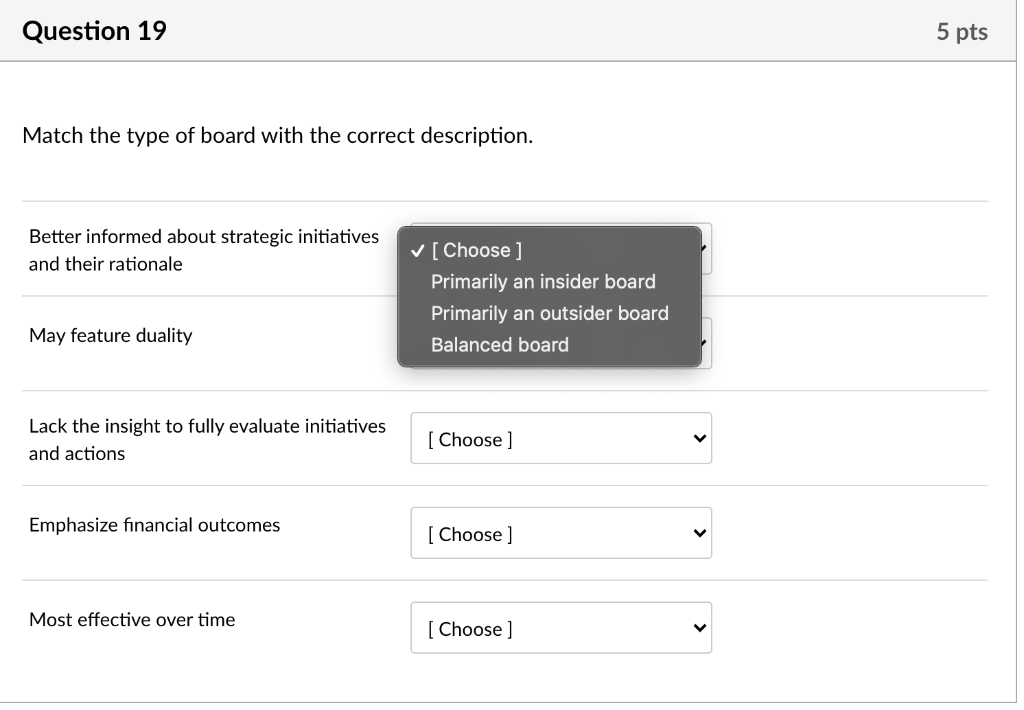The width and height of the screenshot is (1024, 710).
Task: Click the "Question 19" header text
Action: pyautogui.click(x=94, y=30)
